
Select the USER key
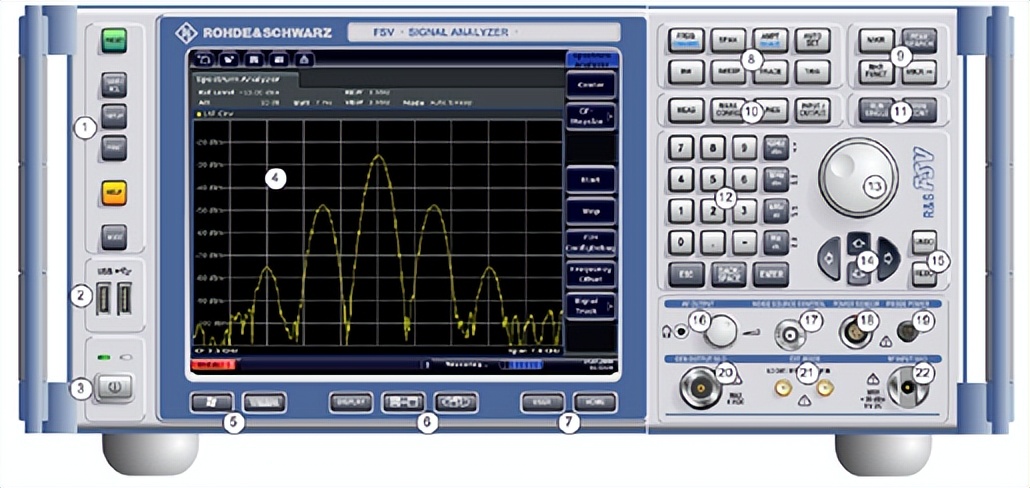click(542, 403)
